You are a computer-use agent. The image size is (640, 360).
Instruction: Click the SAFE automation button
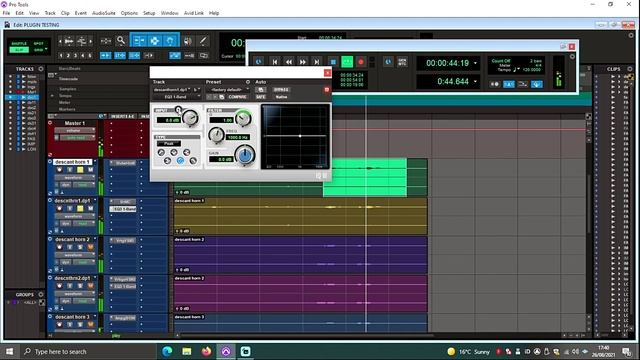[x=260, y=97]
